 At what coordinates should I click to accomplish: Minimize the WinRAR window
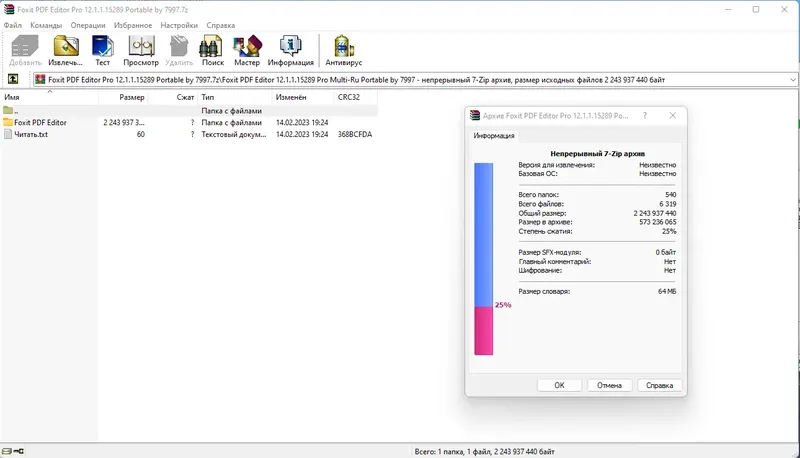pos(728,9)
